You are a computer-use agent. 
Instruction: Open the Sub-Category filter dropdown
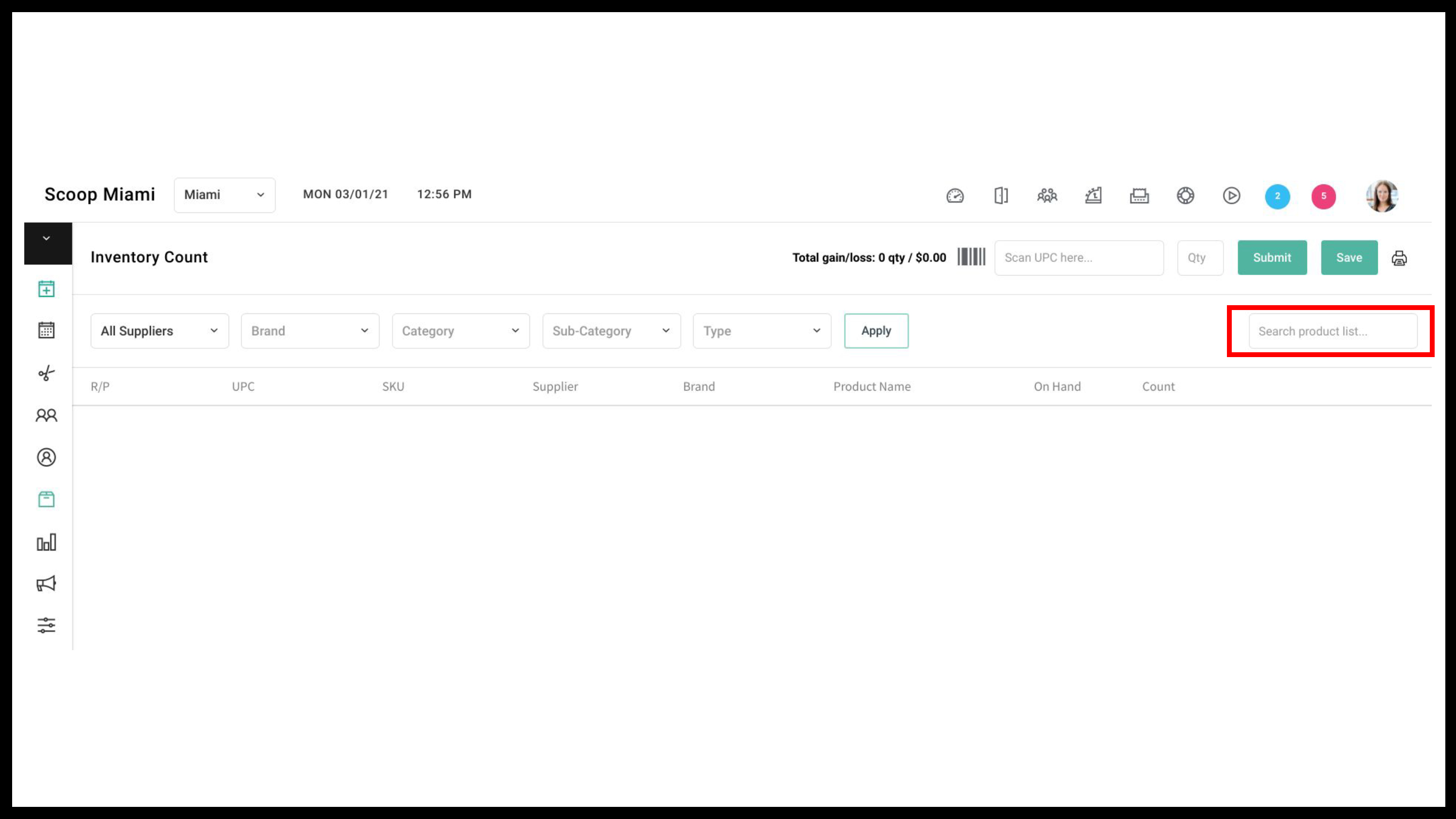[x=612, y=331]
